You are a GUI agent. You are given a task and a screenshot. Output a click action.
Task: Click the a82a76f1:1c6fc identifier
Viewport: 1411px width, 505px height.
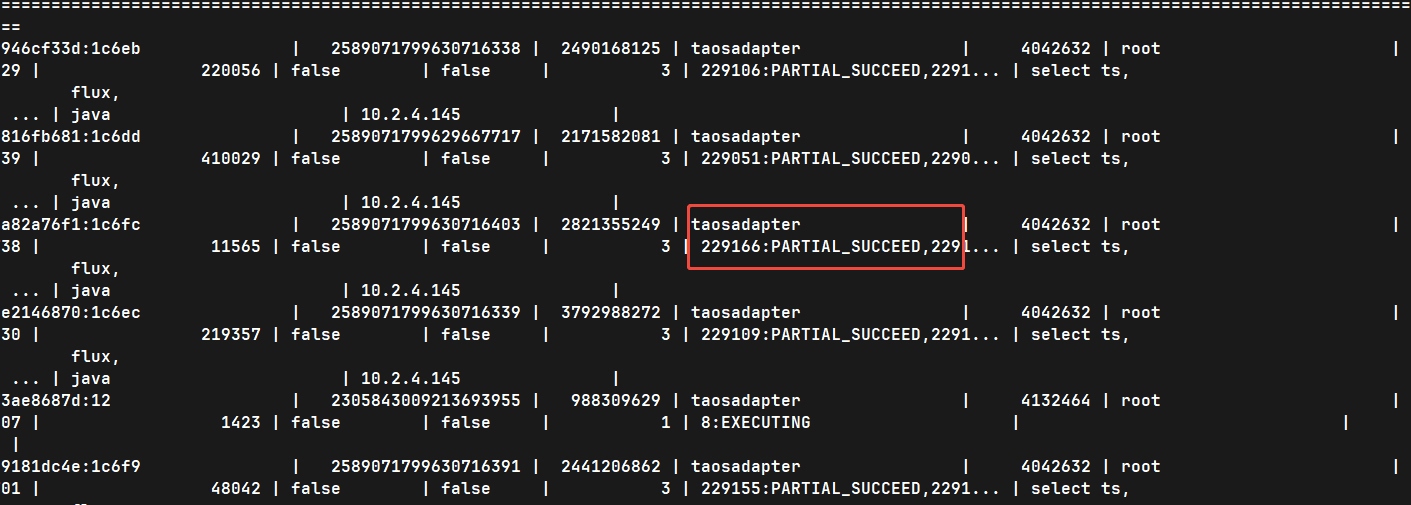click(x=71, y=225)
